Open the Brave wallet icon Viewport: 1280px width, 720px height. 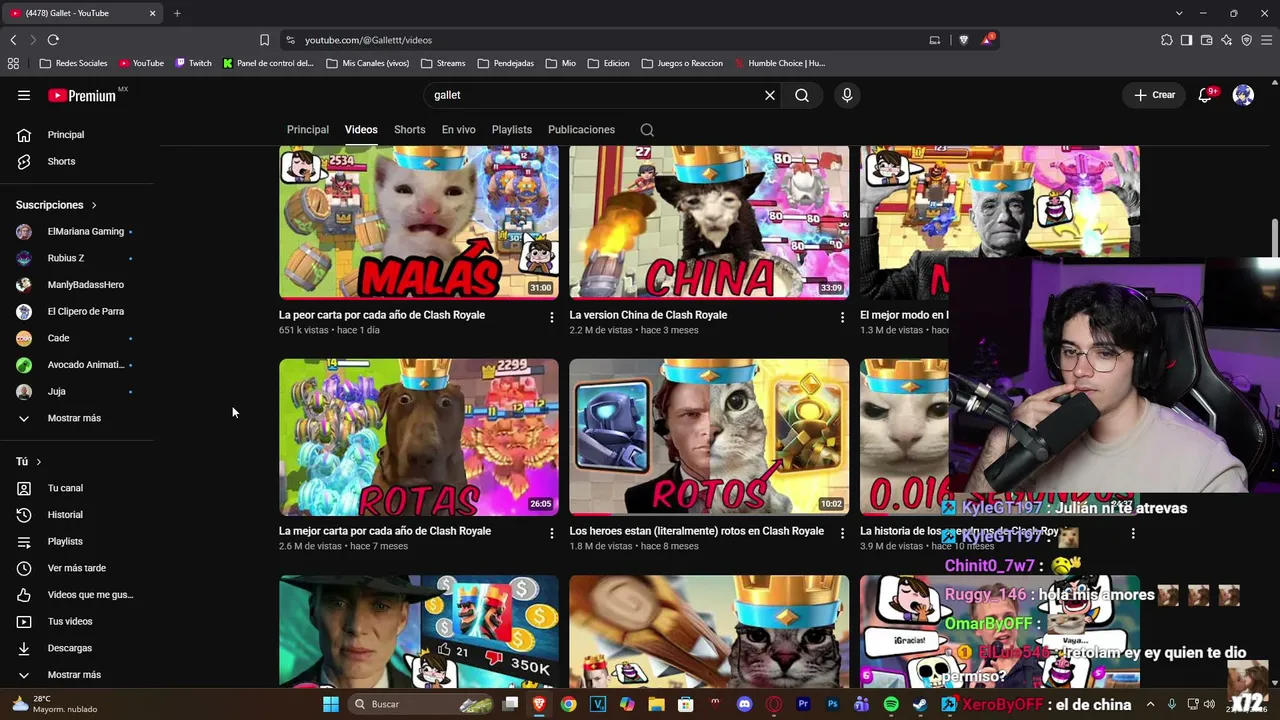[x=1206, y=40]
